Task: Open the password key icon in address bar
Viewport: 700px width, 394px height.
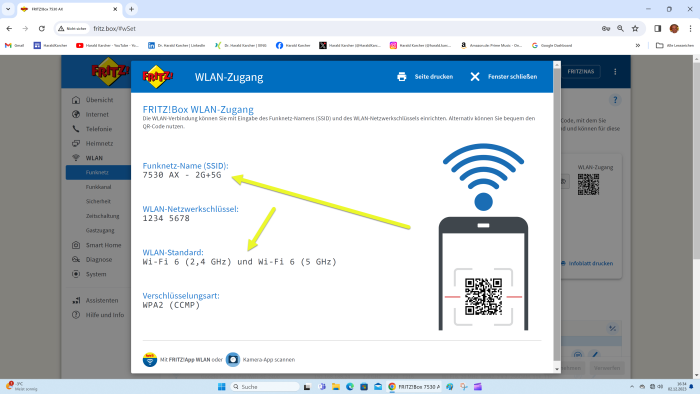Action: 606,29
